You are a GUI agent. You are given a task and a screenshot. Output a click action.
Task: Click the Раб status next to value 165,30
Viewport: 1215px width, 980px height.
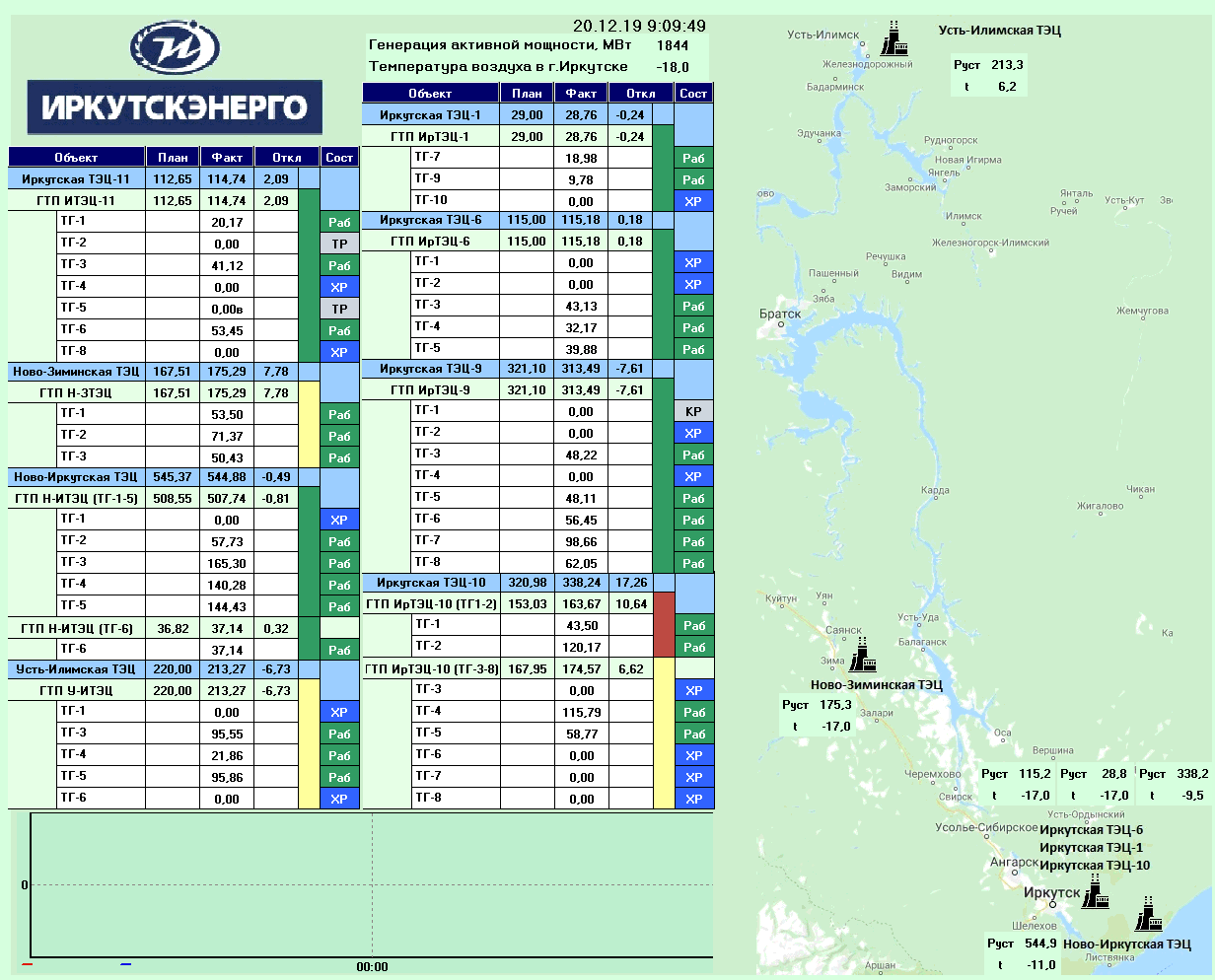tap(339, 564)
